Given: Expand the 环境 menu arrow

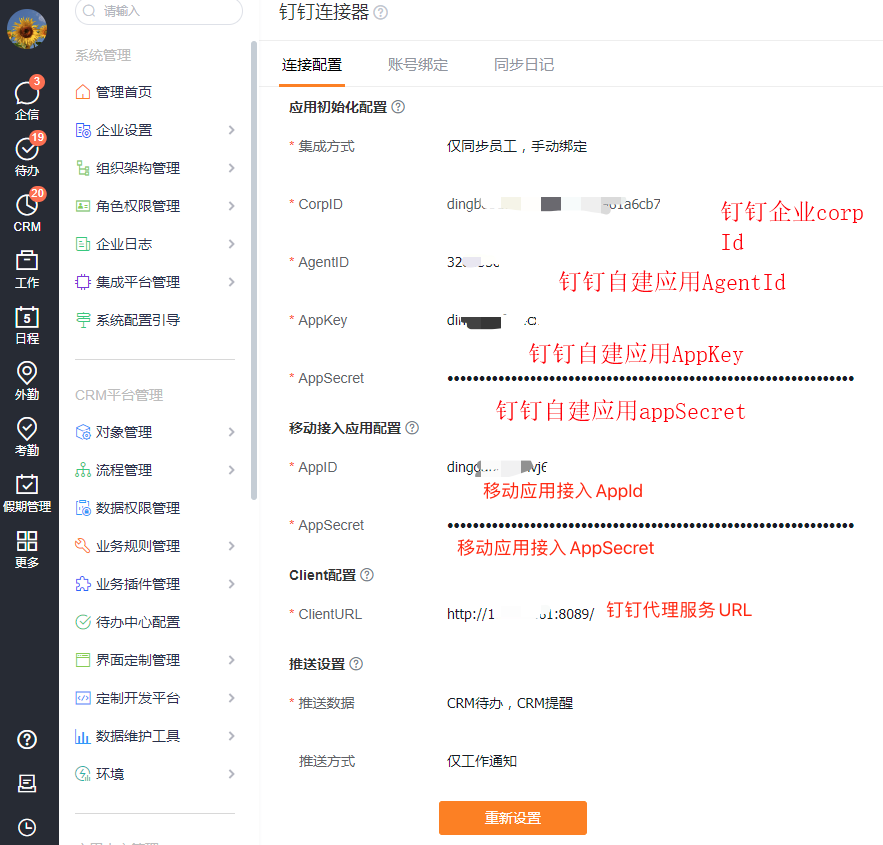Looking at the screenshot, I should 231,774.
